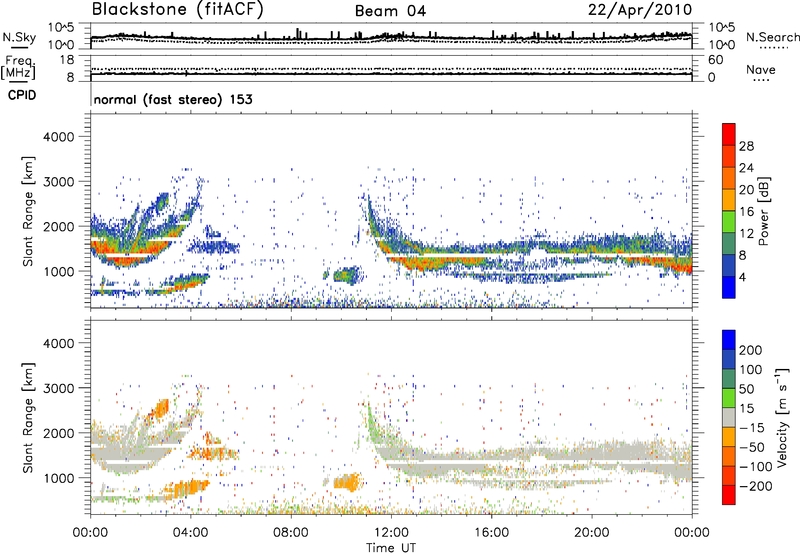Click the 'Power [dB]' colorbar label

(764, 211)
